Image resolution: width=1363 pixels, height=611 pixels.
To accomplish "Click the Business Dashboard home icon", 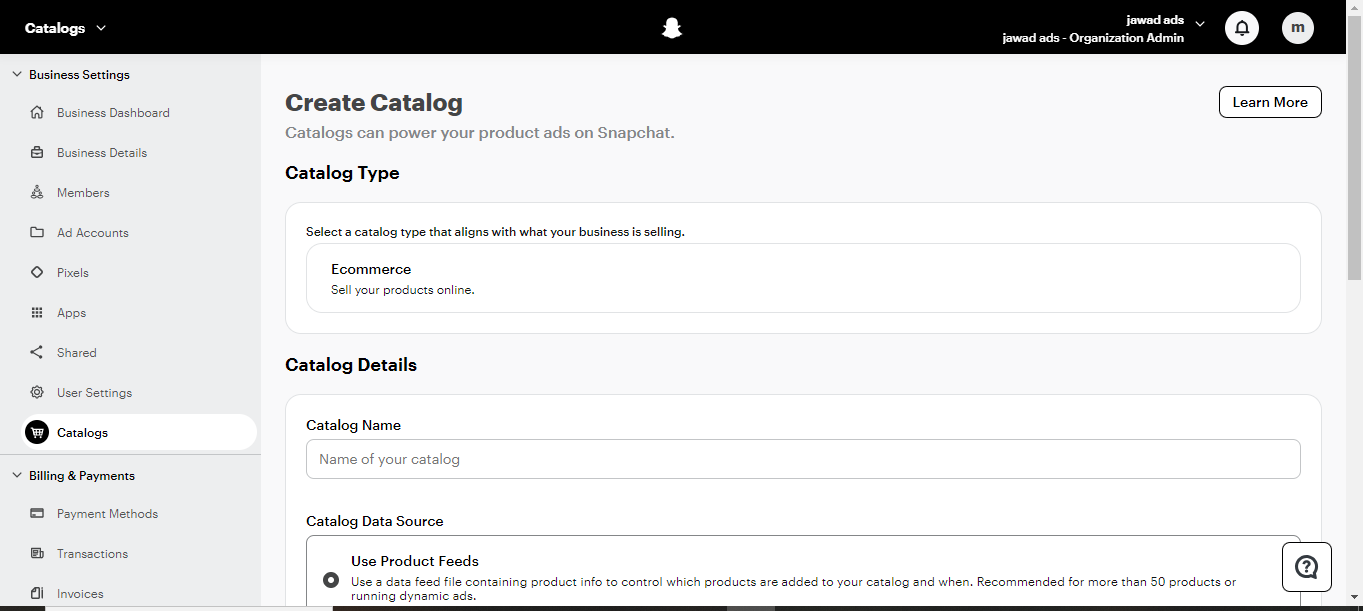I will tap(37, 113).
